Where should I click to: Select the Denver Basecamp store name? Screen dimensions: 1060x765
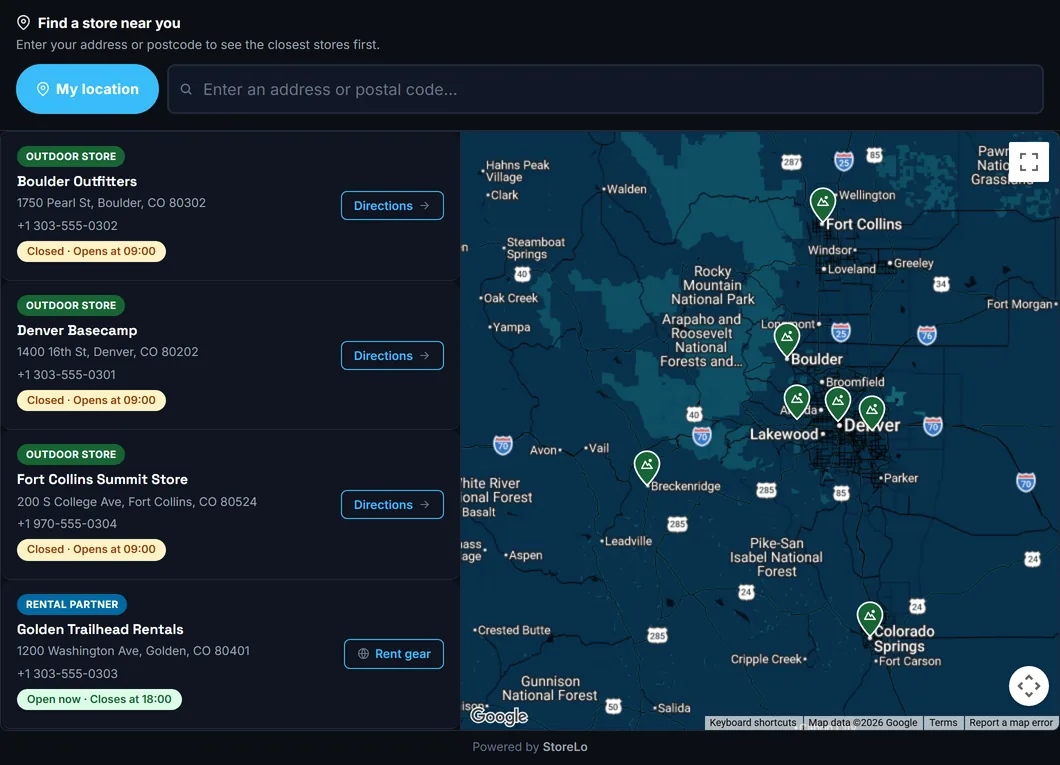pyautogui.click(x=77, y=330)
